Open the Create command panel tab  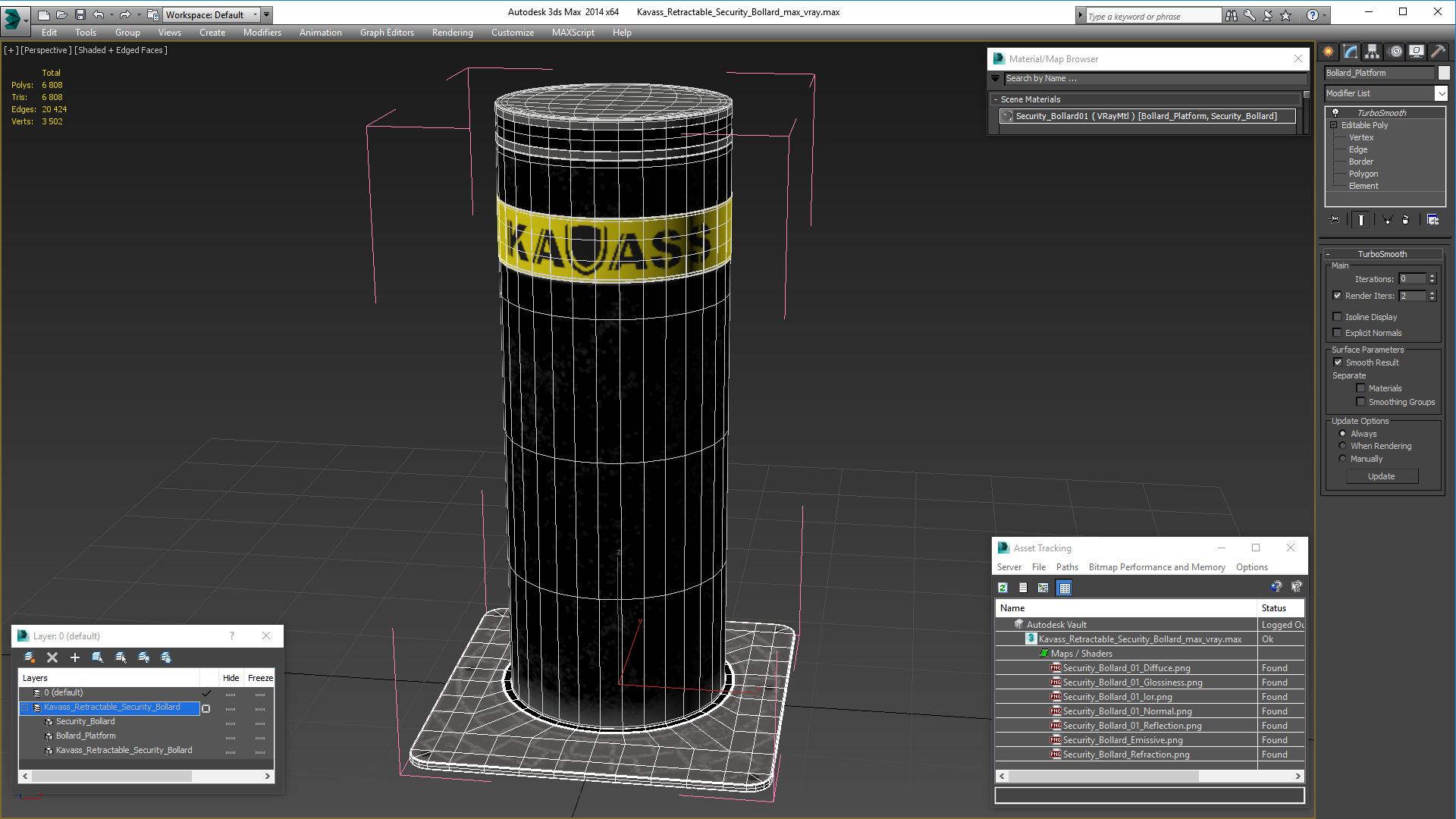[x=1329, y=52]
